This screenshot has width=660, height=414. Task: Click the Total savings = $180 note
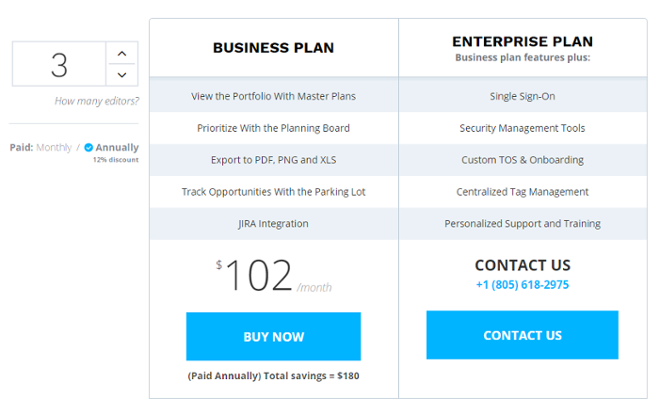[273, 376]
